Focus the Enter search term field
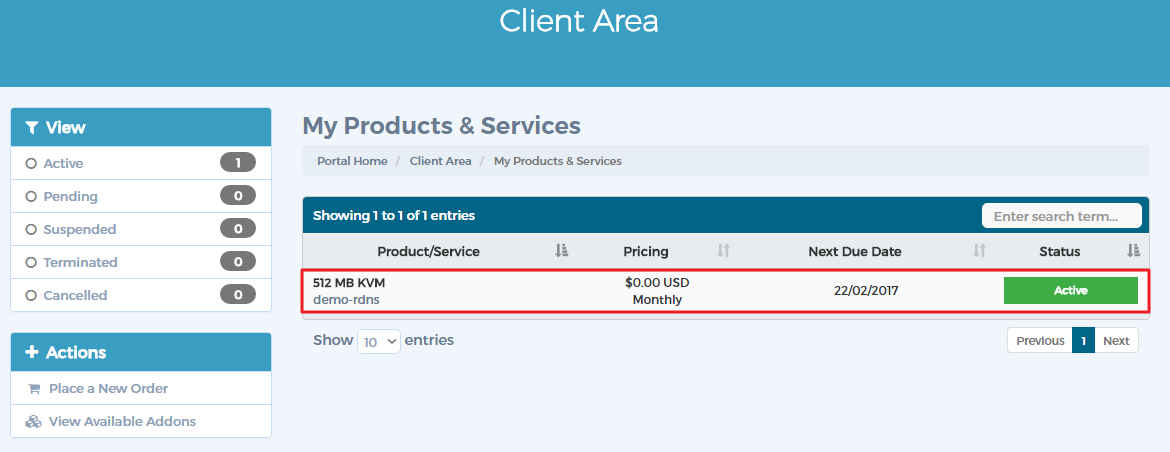The width and height of the screenshot is (1170, 452). (1061, 216)
